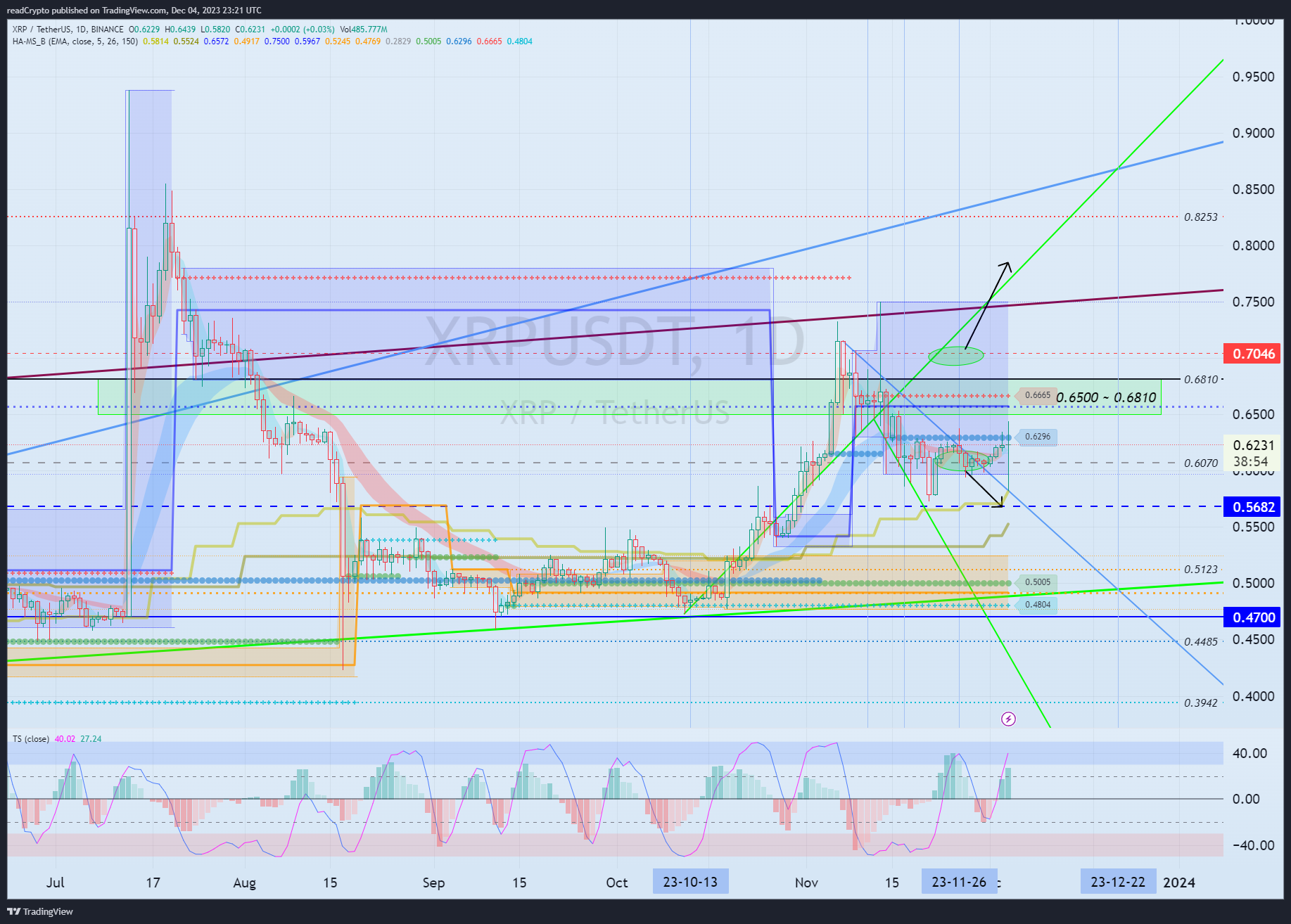Click the Sep label on time axis
Viewport: 1291px width, 924px height.
433,883
